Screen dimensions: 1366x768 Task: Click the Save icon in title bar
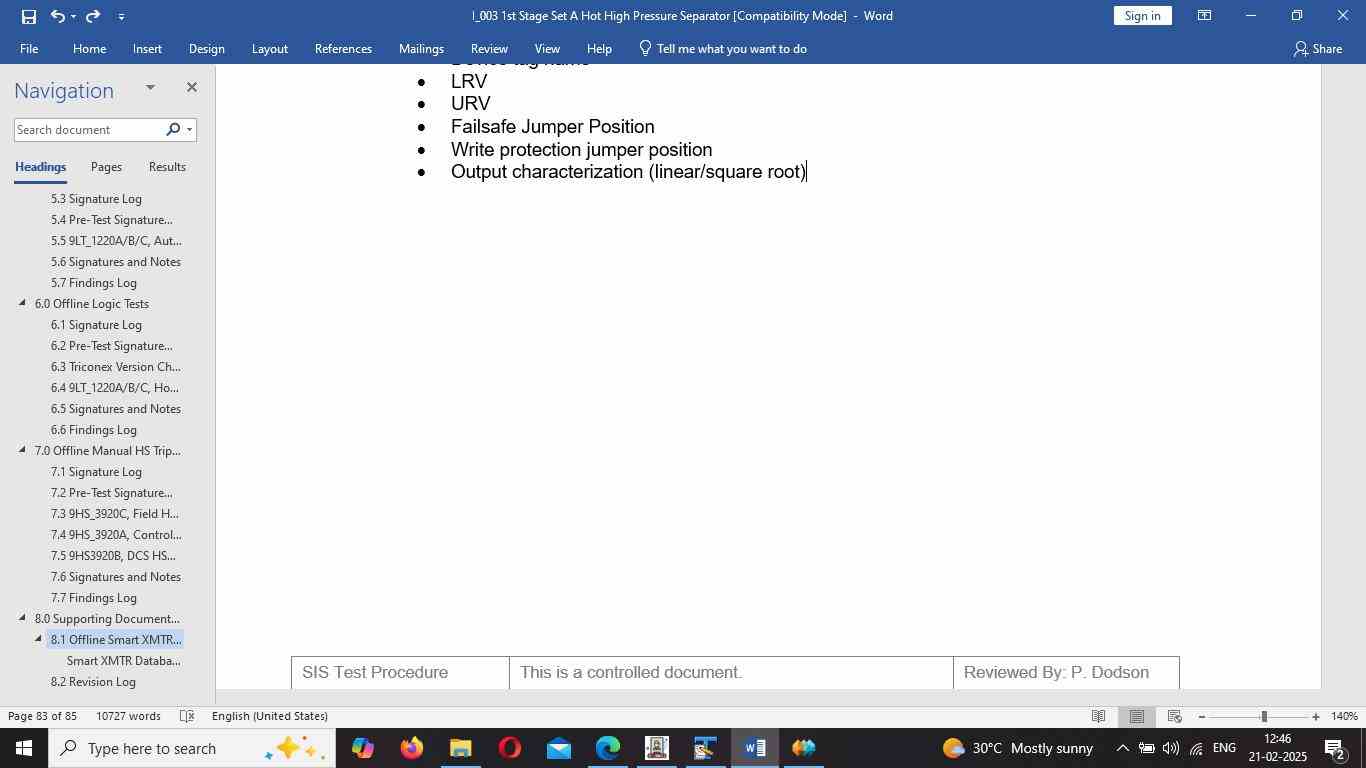point(29,16)
